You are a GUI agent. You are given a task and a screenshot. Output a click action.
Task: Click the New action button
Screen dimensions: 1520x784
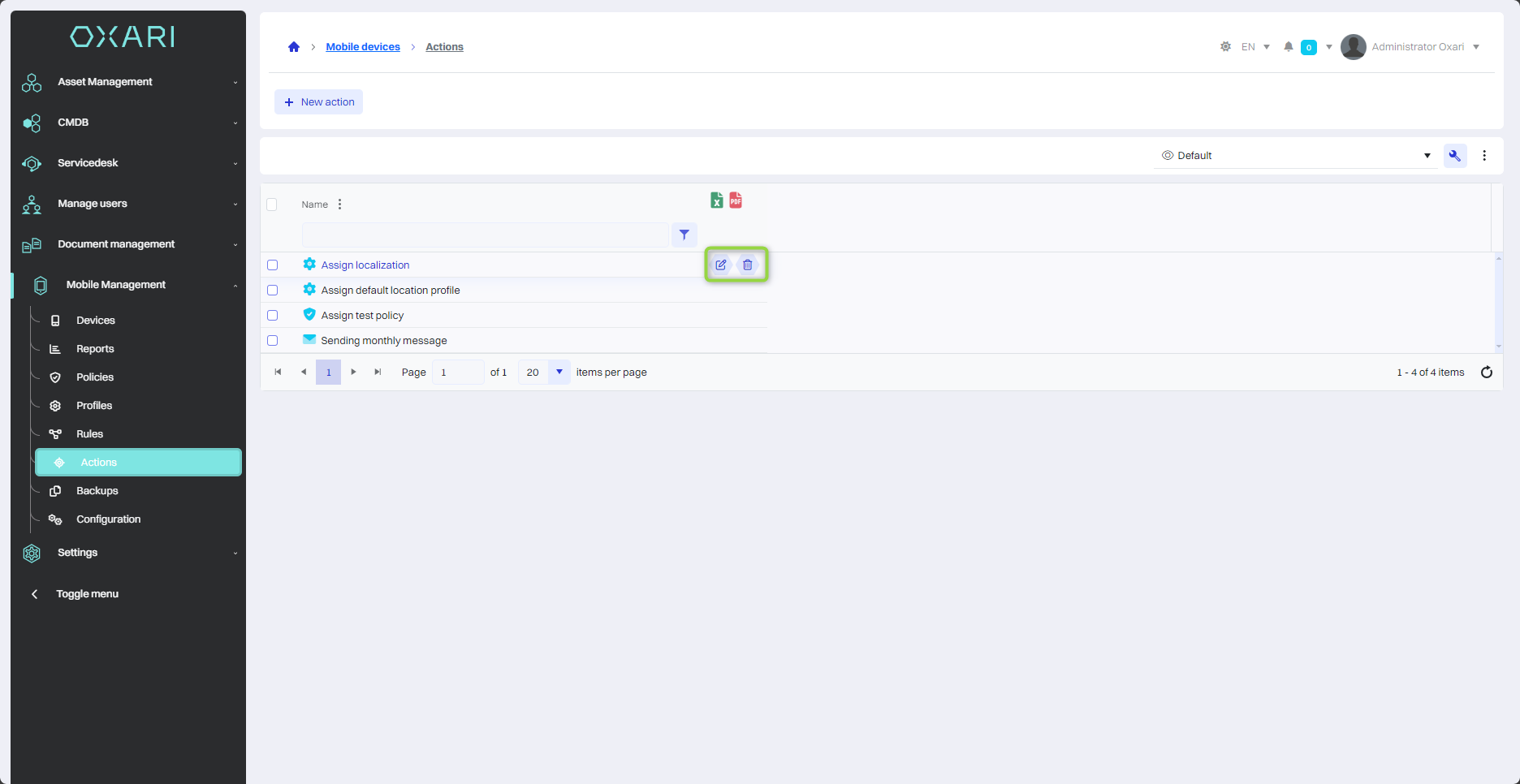319,102
